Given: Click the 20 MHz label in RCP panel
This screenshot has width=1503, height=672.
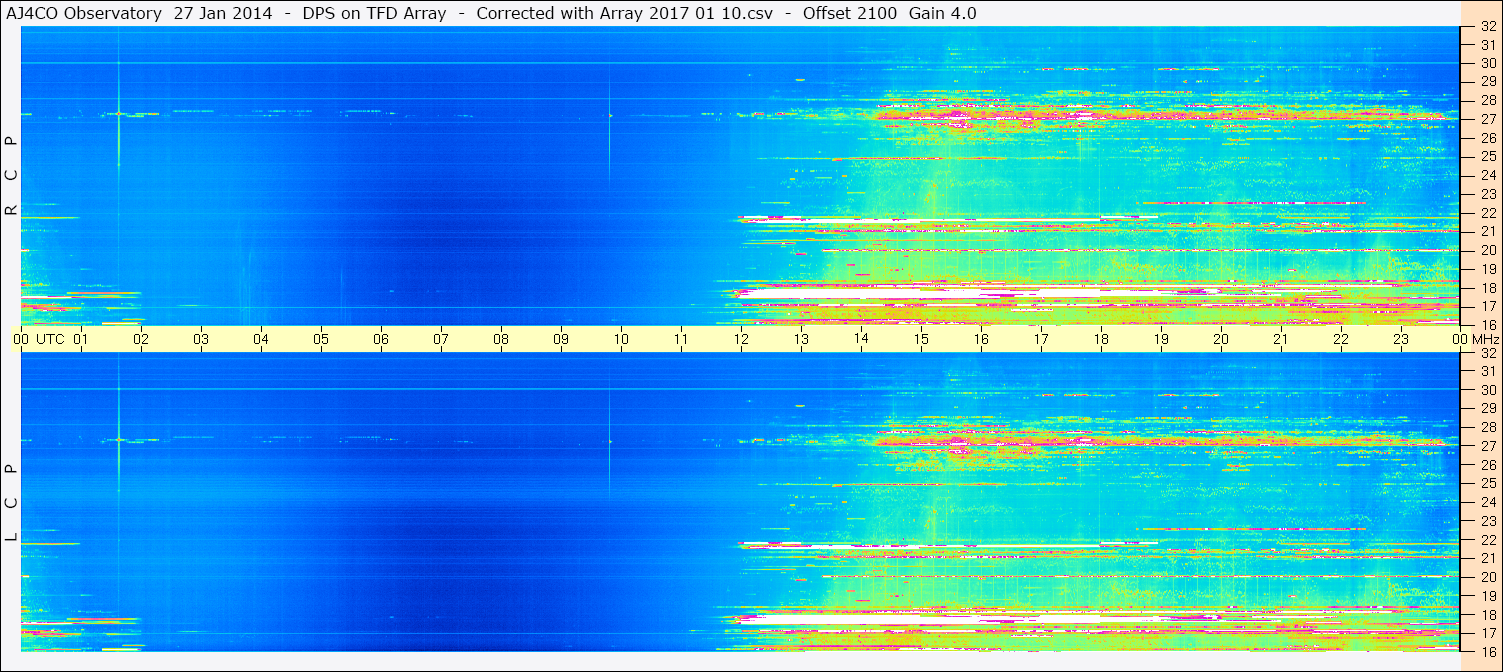Looking at the screenshot, I should [1488, 250].
